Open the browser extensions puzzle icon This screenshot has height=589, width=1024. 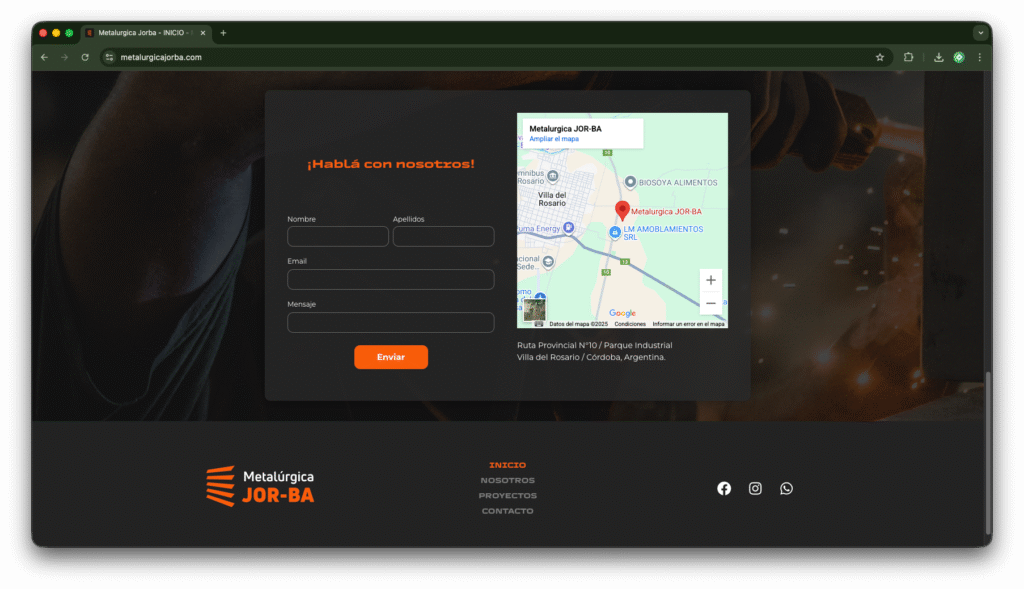pos(908,57)
